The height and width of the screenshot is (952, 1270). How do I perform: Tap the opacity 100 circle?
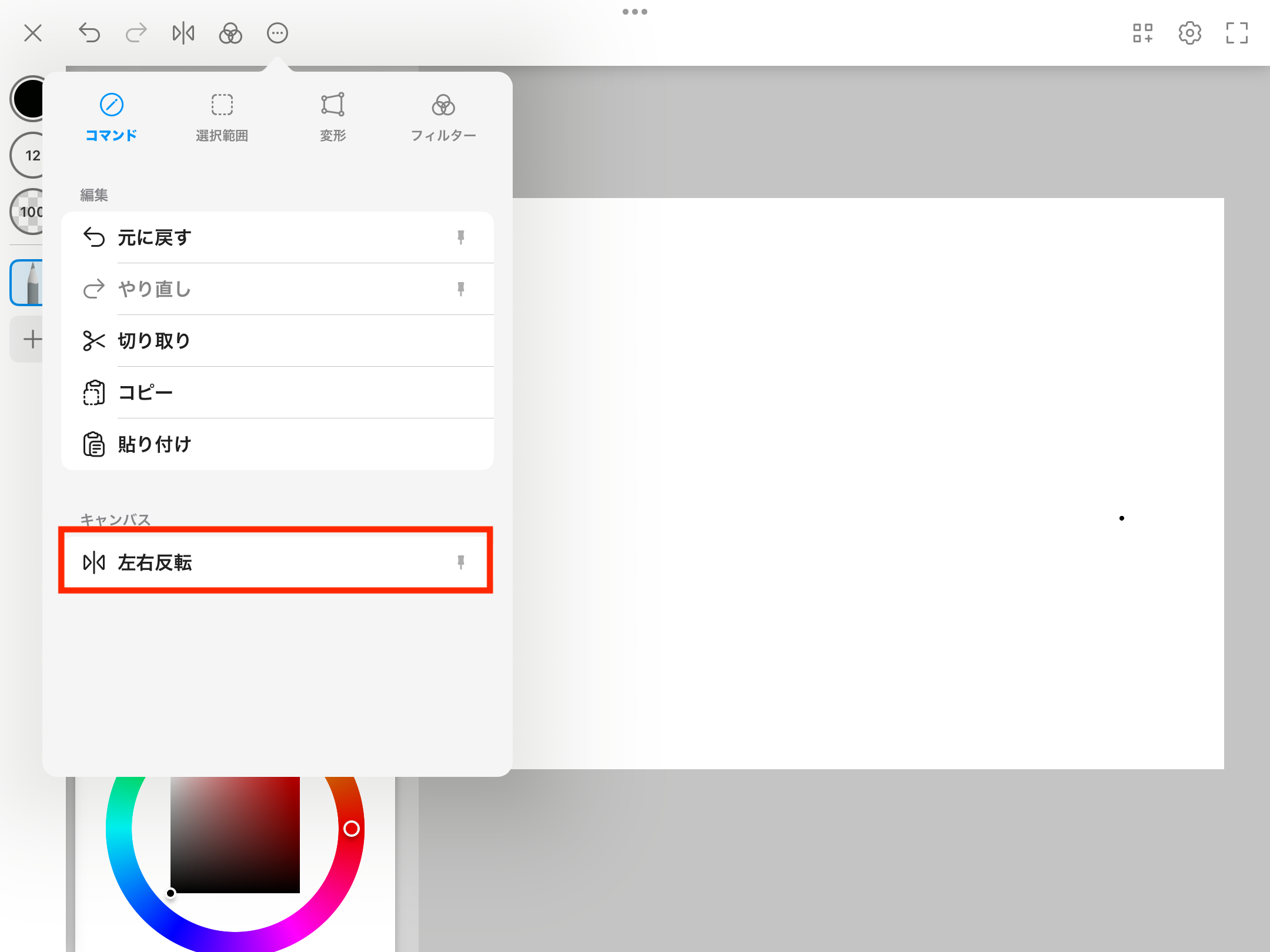point(27,212)
